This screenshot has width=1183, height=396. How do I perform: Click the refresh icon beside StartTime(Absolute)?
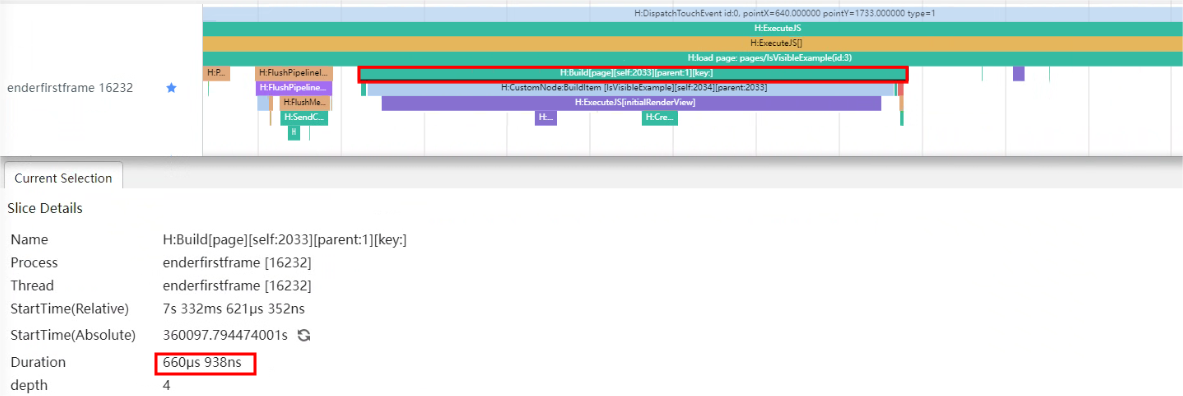point(304,335)
